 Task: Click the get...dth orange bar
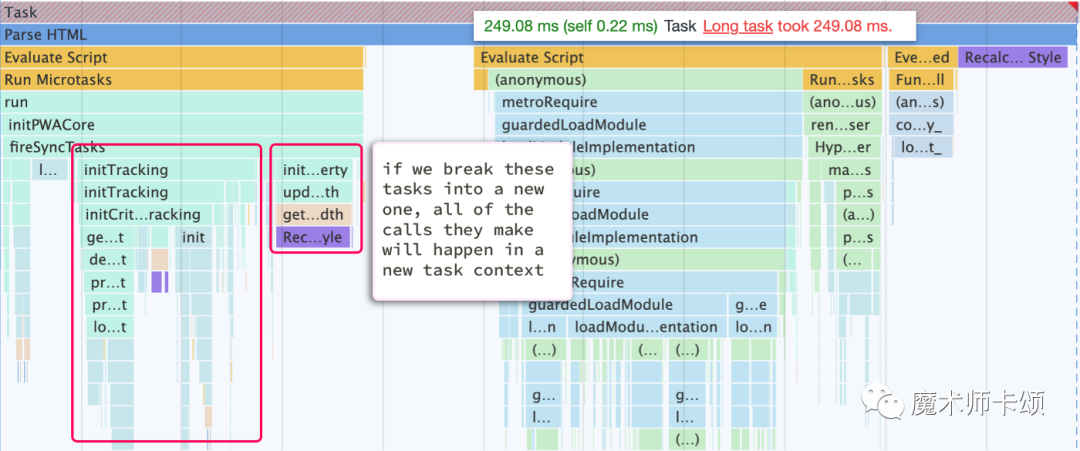[x=312, y=215]
